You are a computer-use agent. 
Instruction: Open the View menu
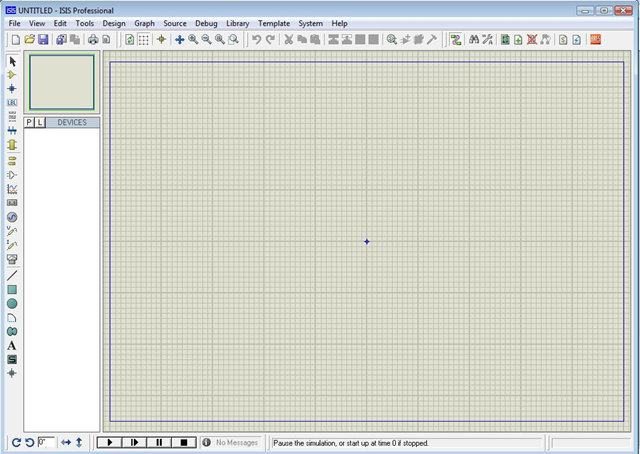click(37, 23)
